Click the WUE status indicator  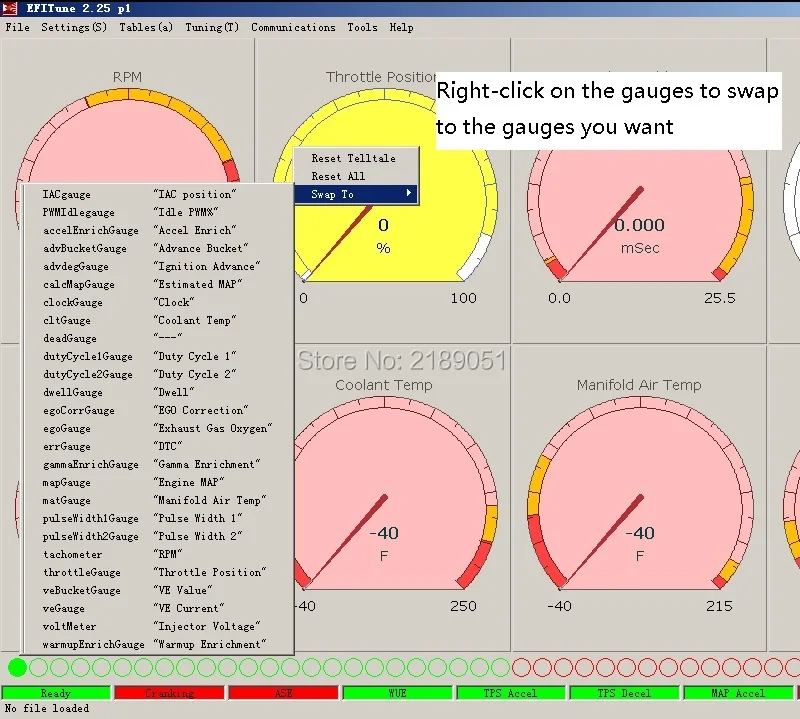(x=397, y=693)
